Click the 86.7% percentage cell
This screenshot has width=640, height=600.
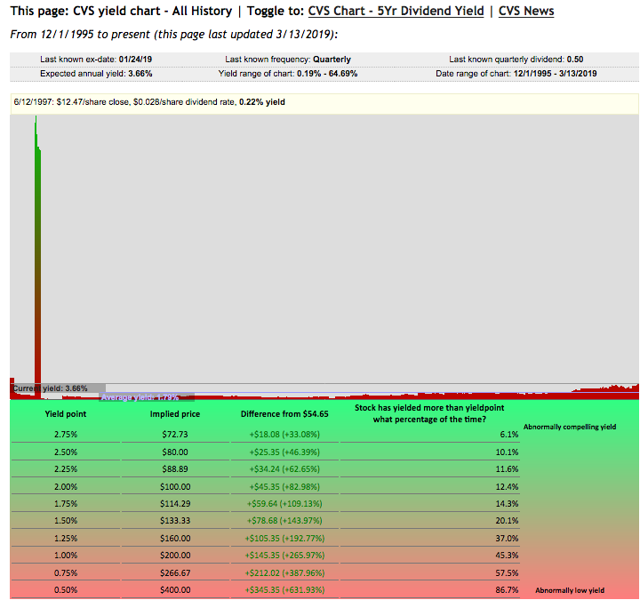[x=507, y=590]
